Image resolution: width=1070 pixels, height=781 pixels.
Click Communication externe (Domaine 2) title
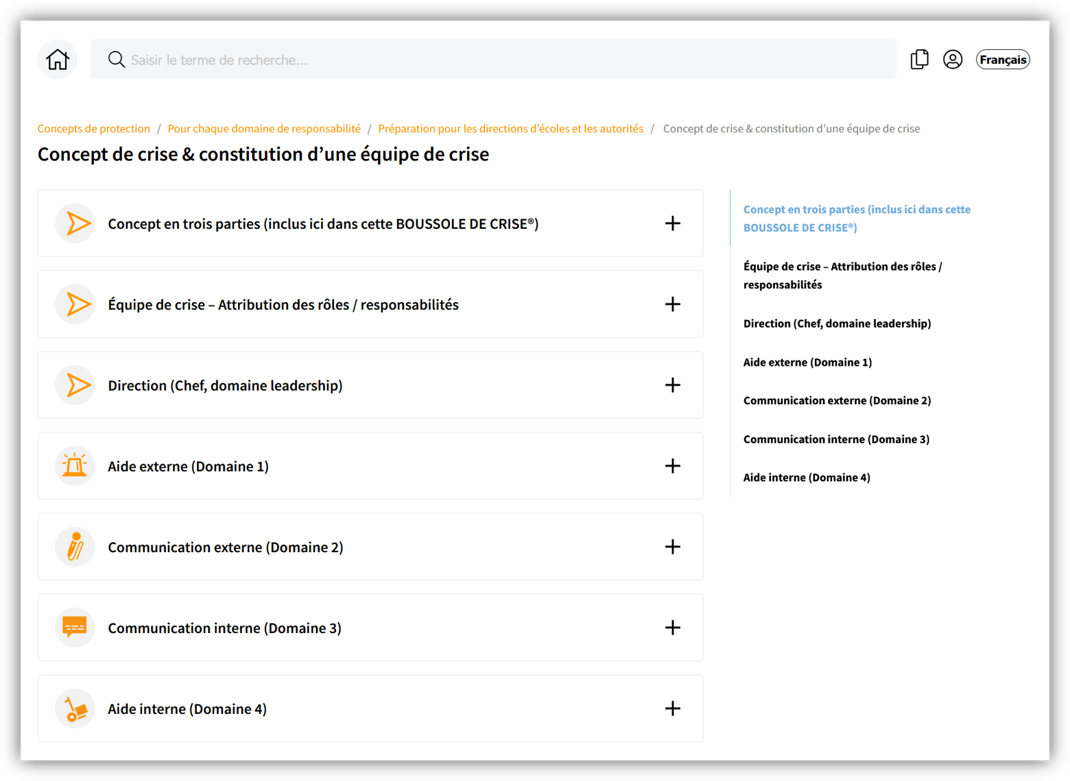(x=226, y=548)
